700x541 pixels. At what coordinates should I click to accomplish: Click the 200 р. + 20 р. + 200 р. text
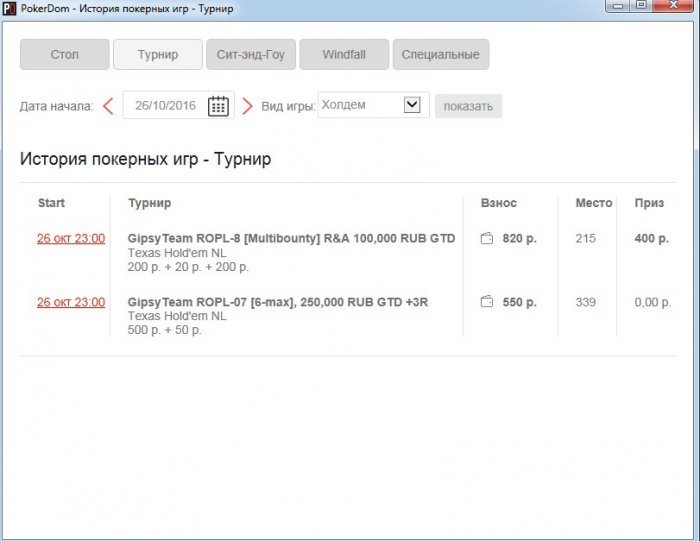188,267
